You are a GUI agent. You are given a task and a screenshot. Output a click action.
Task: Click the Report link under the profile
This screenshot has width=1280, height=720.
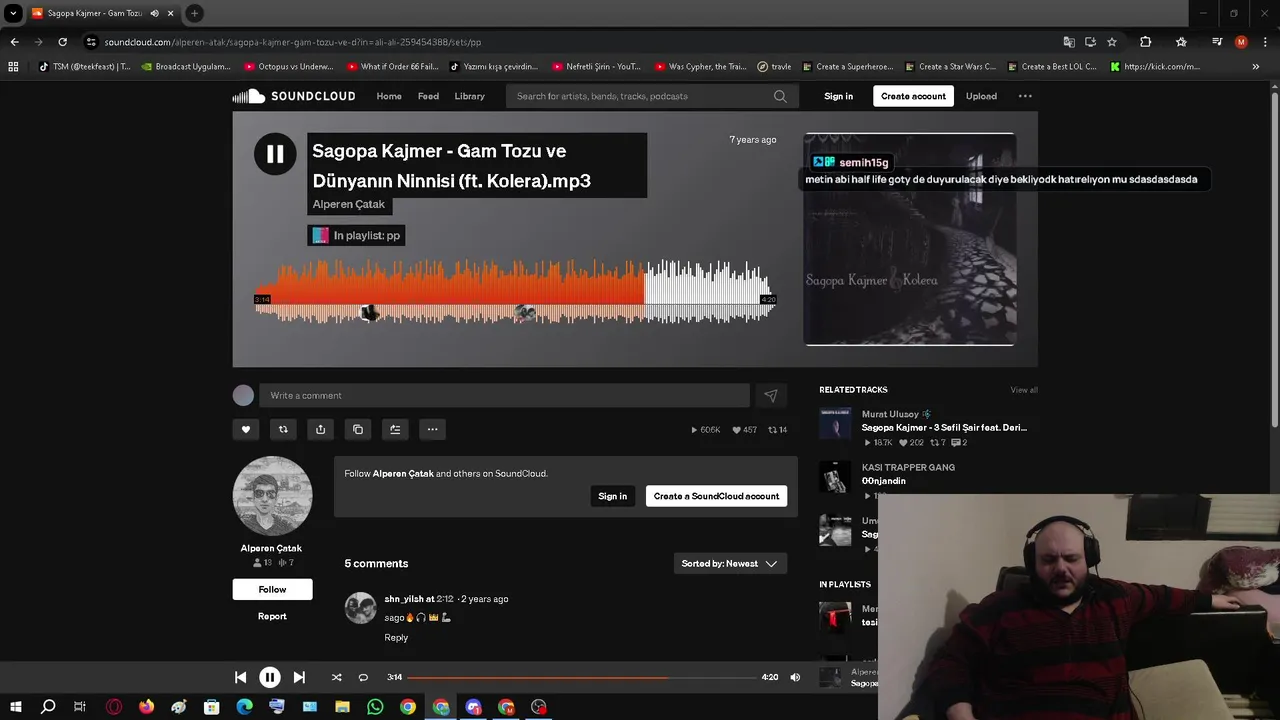pyautogui.click(x=272, y=616)
